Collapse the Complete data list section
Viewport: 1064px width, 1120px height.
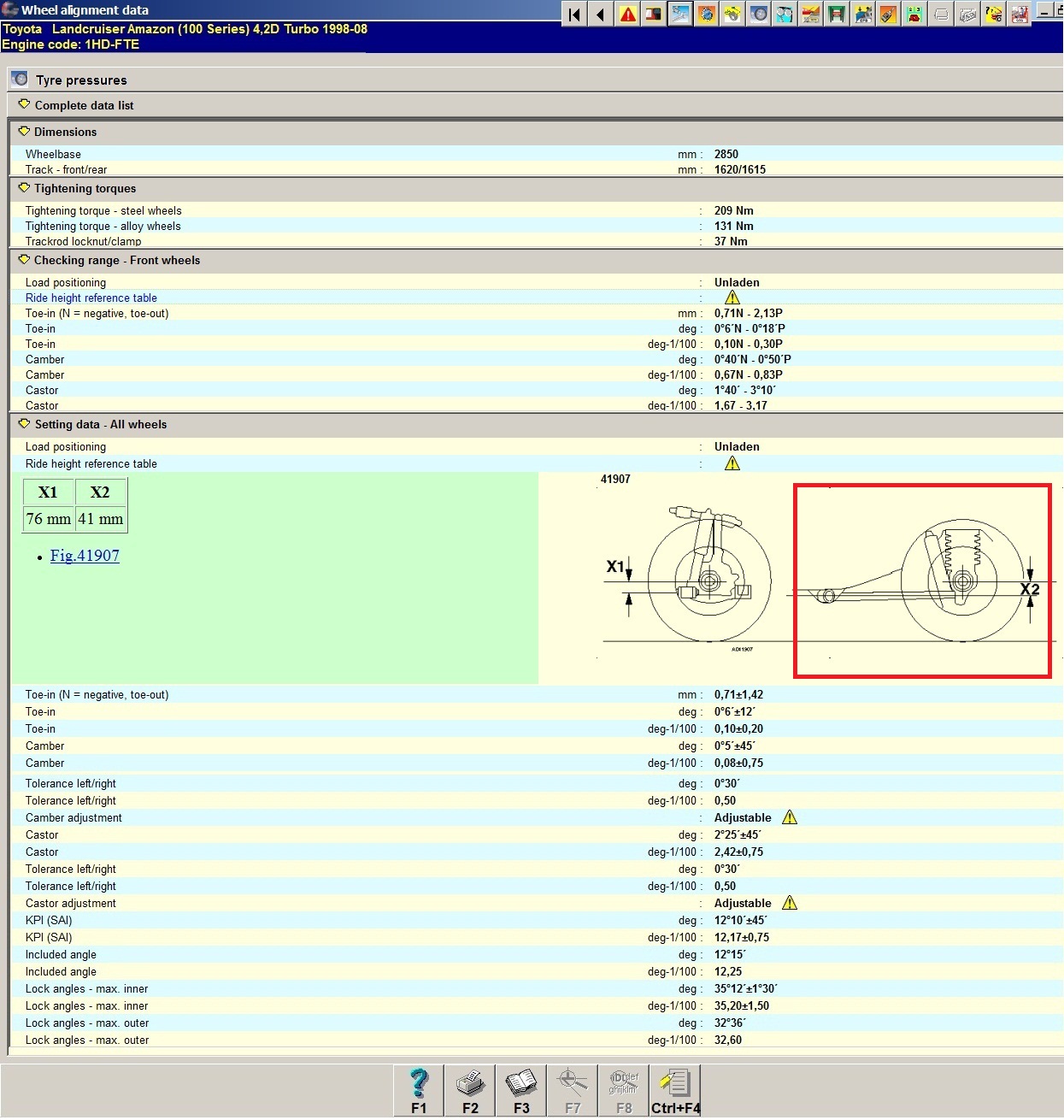24,104
